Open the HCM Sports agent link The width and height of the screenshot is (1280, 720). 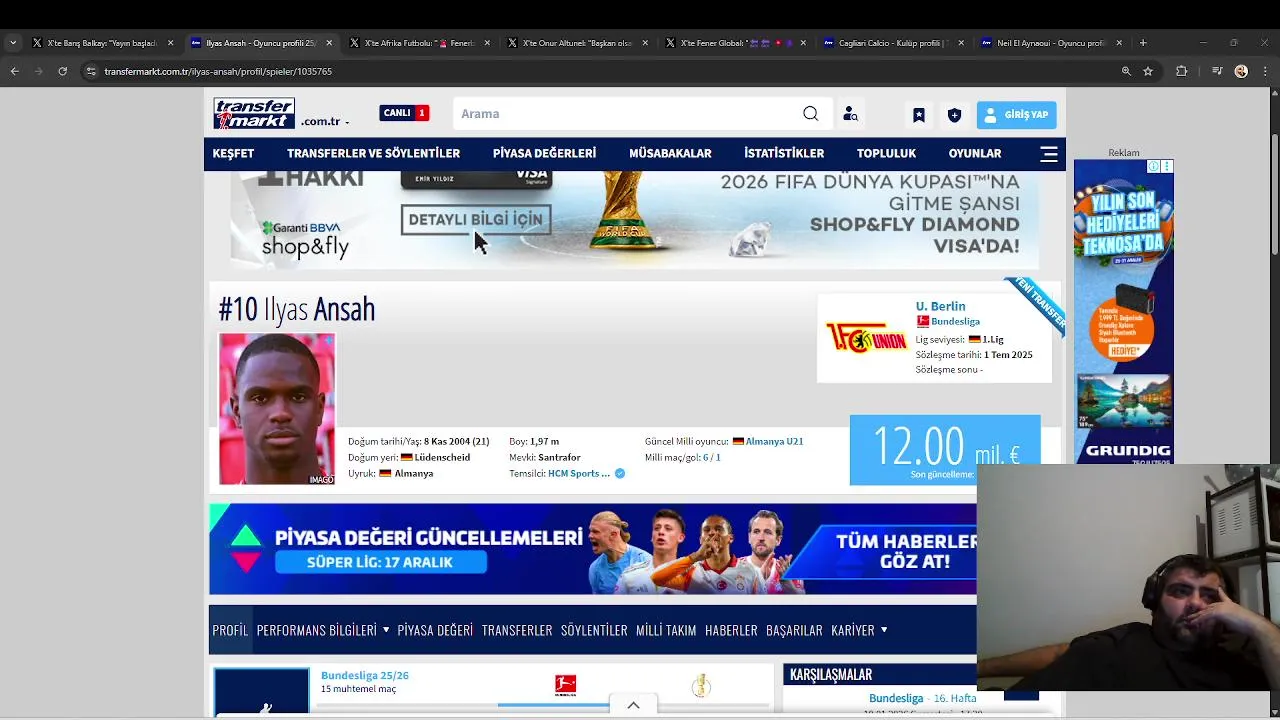tap(579, 473)
